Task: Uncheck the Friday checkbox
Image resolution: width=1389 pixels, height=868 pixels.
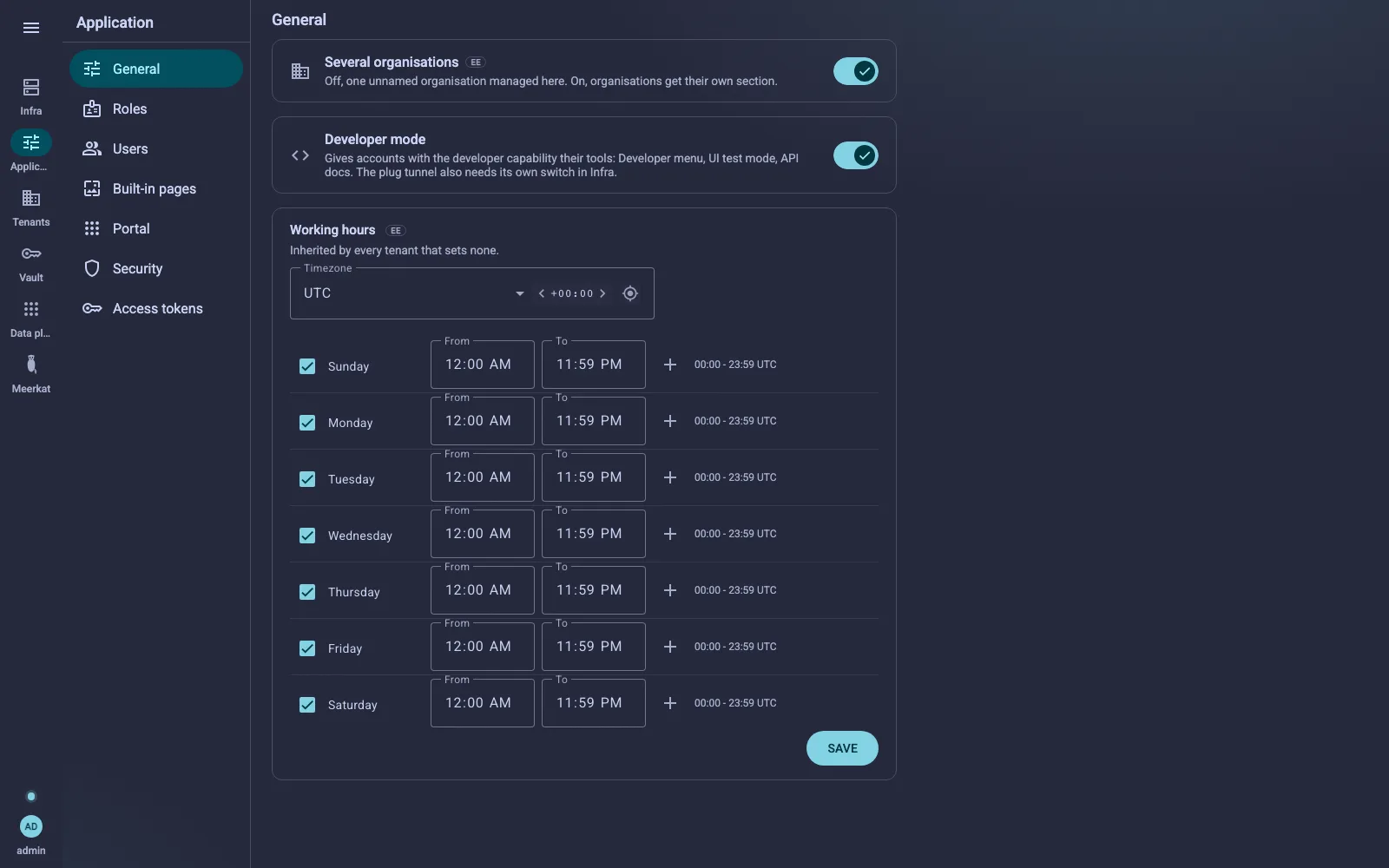Action: coord(307,648)
